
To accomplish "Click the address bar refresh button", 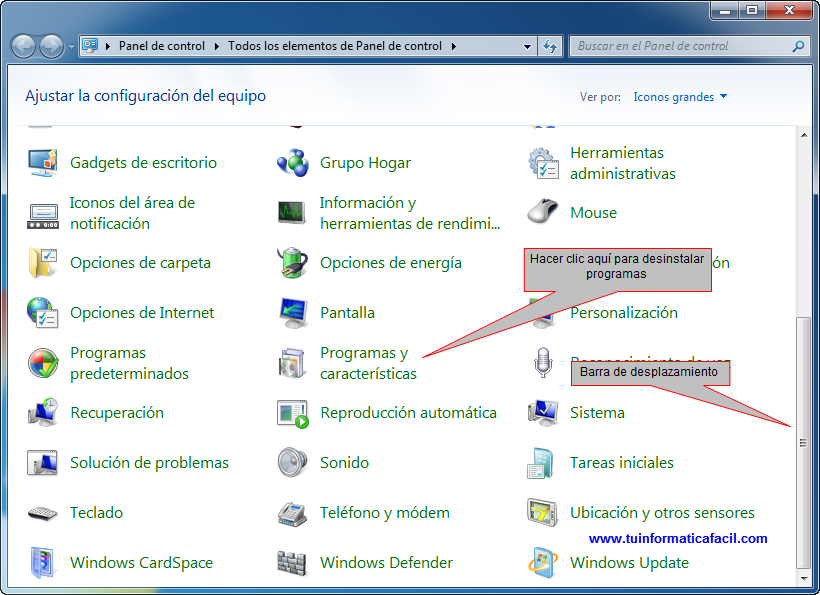I will (x=550, y=46).
